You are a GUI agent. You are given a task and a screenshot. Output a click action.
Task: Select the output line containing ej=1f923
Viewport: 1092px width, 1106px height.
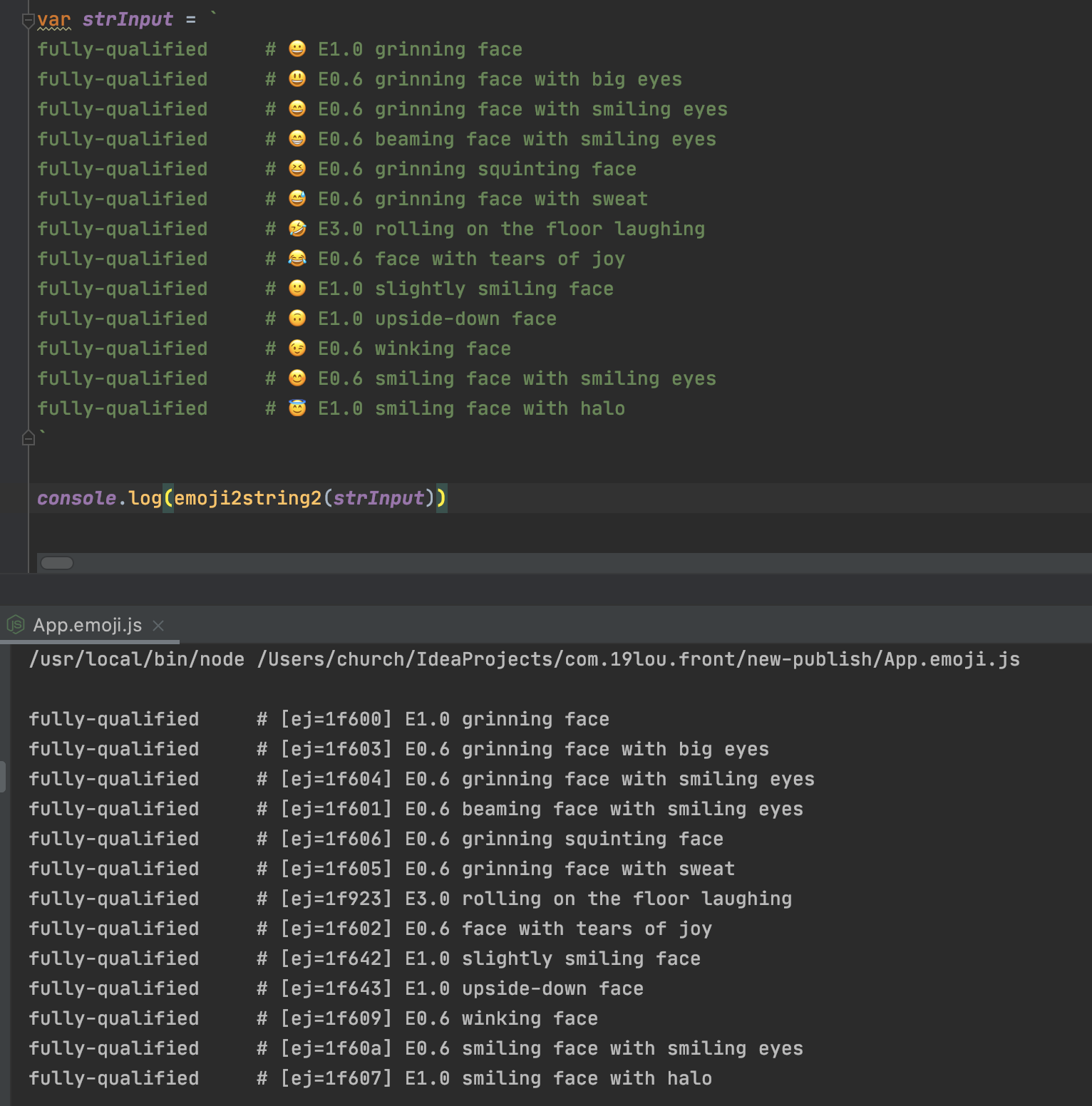tap(410, 898)
